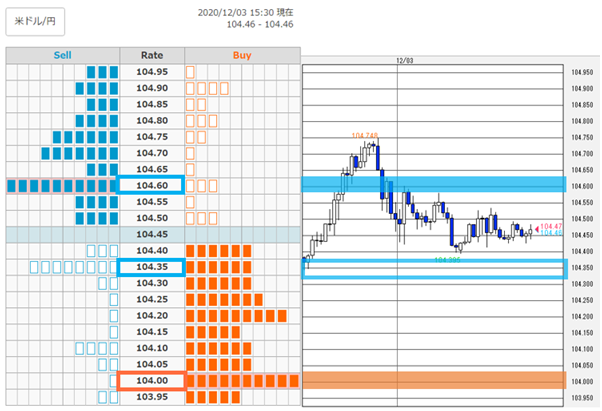Click the 104.30 rate cell
Image resolution: width=602 pixels, height=411 pixels.
point(152,283)
